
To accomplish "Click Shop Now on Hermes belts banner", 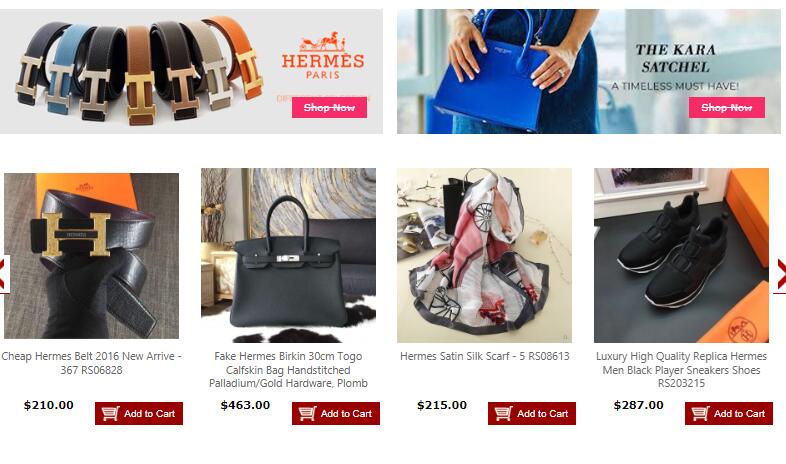I will click(x=329, y=108).
